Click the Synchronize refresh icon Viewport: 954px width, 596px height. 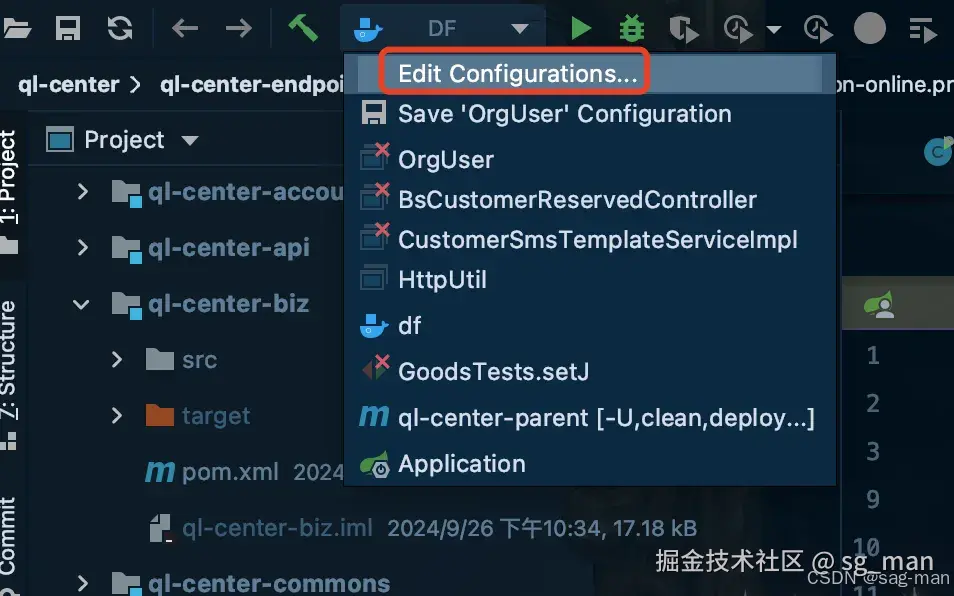[120, 28]
